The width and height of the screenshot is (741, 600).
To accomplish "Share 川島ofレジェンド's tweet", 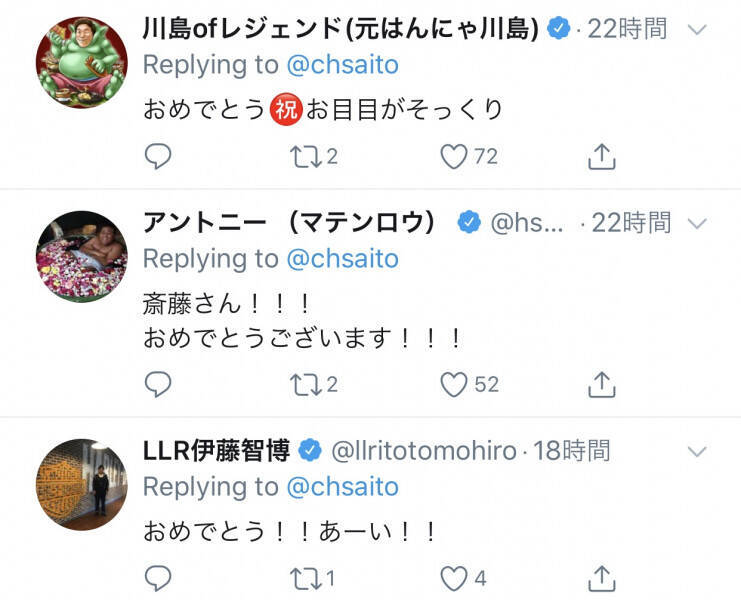I will pyautogui.click(x=600, y=156).
